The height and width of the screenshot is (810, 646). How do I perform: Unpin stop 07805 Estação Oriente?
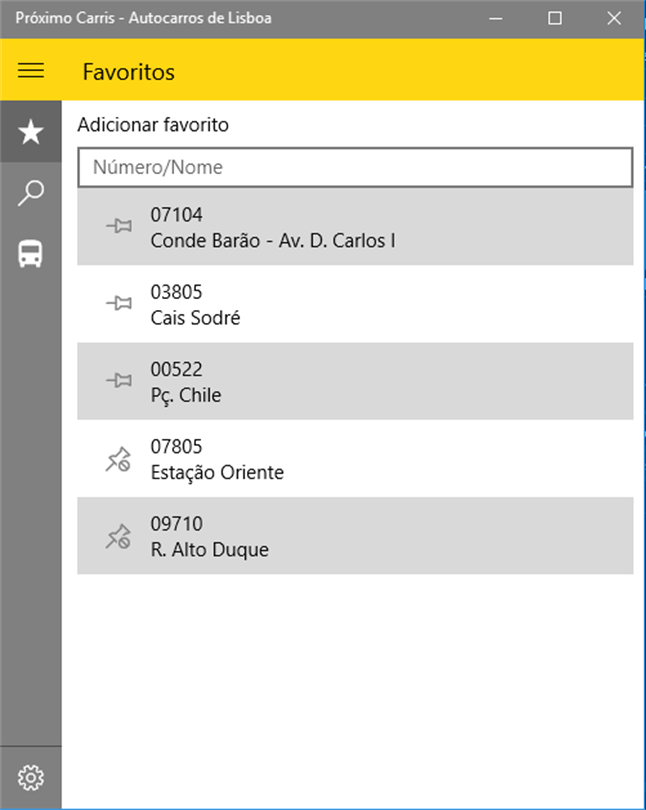click(x=119, y=459)
